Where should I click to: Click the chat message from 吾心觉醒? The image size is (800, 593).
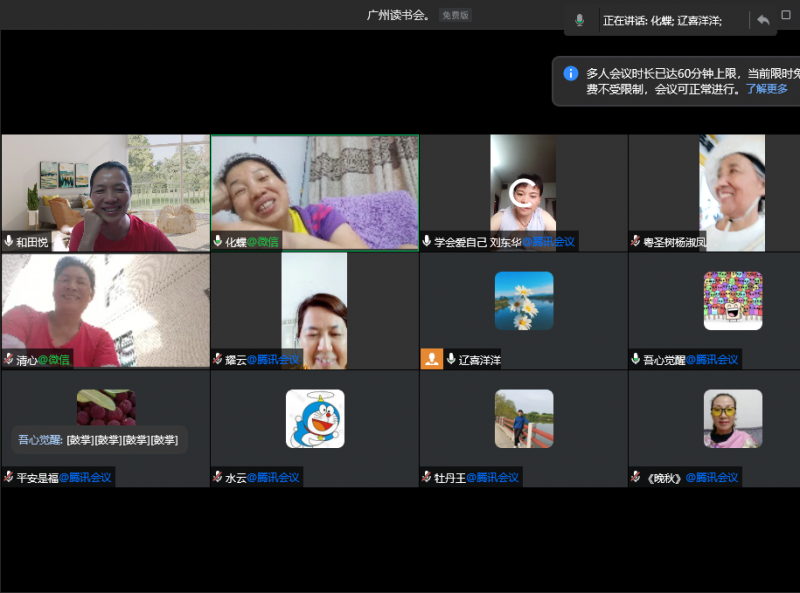coord(98,440)
